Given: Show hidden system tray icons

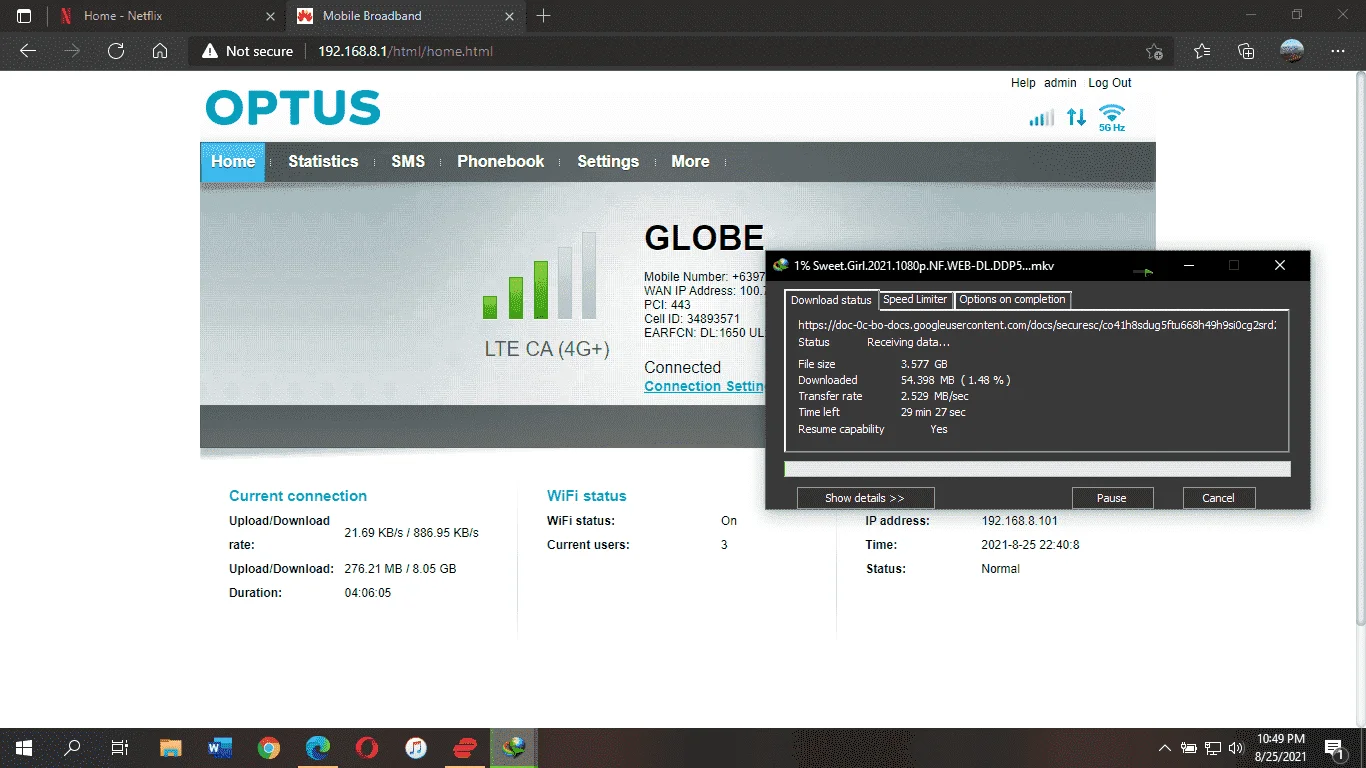Looking at the screenshot, I should click(1165, 748).
